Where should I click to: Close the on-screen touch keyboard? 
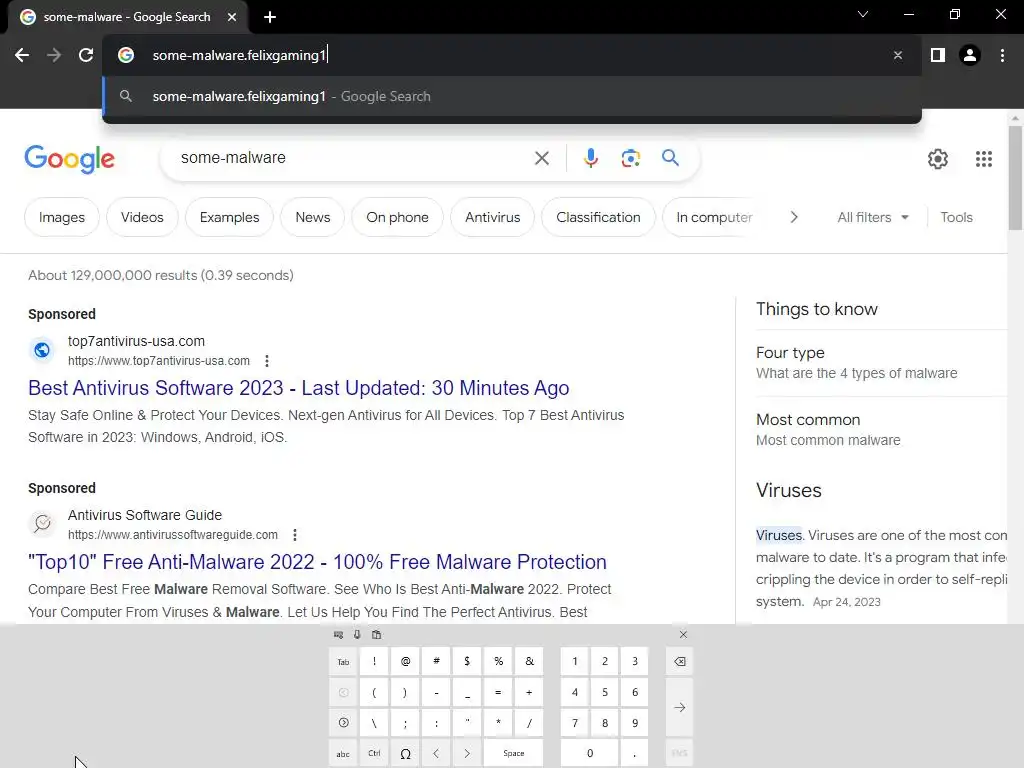[x=683, y=634]
